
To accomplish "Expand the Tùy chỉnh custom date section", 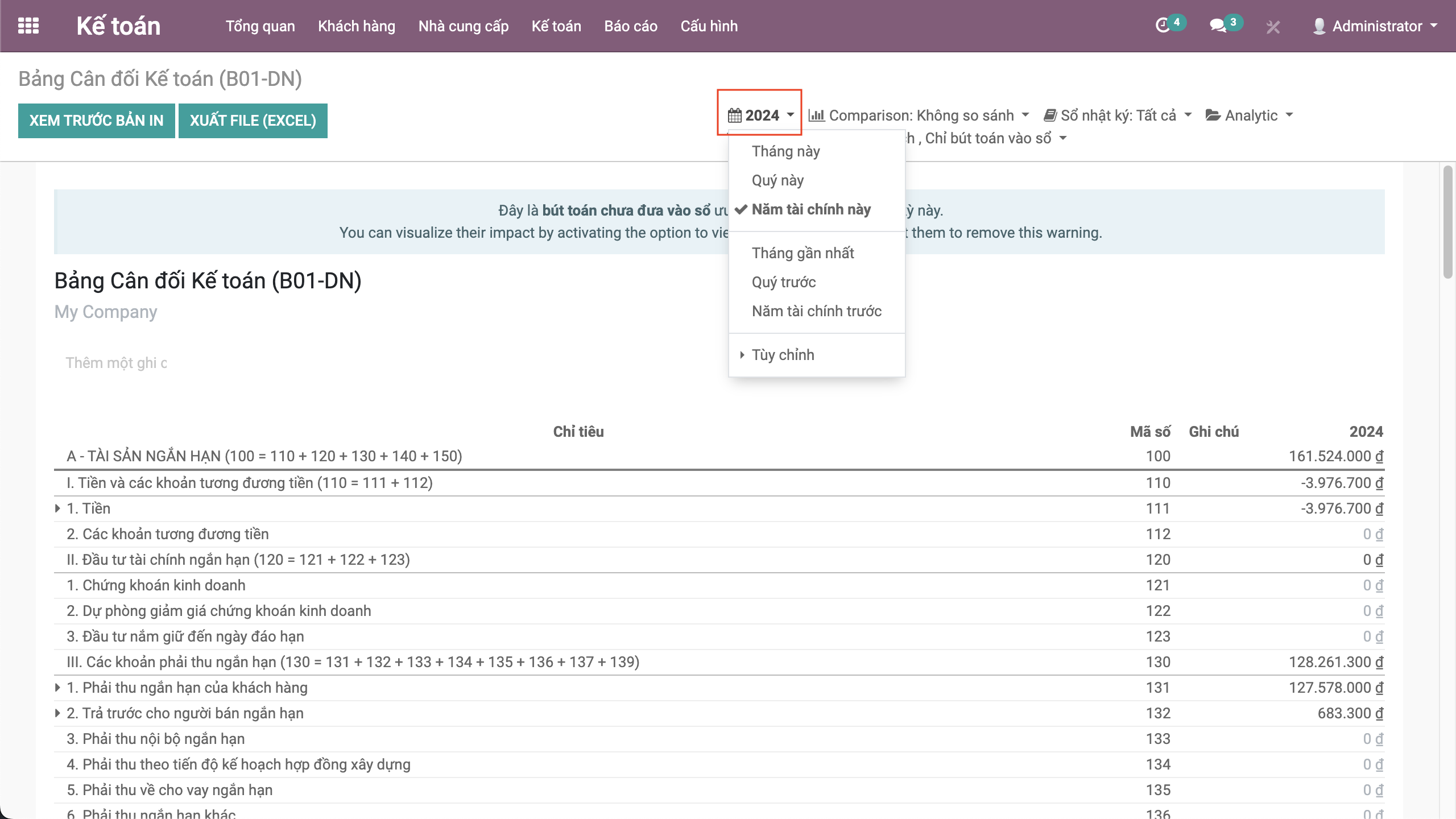I will click(783, 355).
